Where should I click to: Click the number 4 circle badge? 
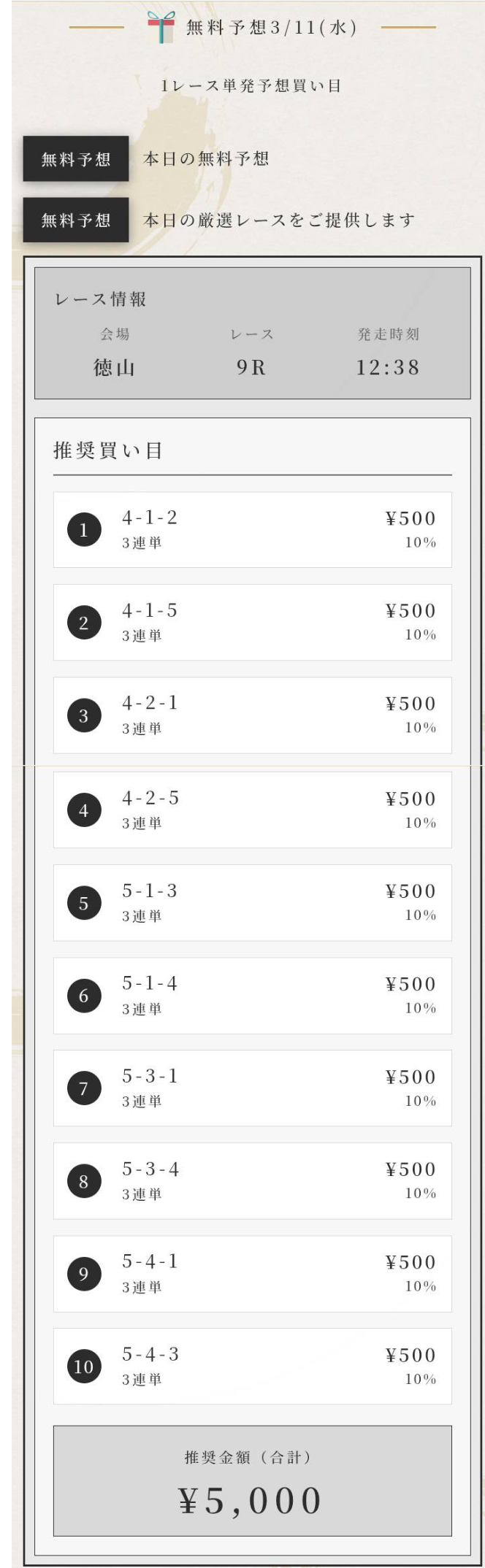click(84, 810)
